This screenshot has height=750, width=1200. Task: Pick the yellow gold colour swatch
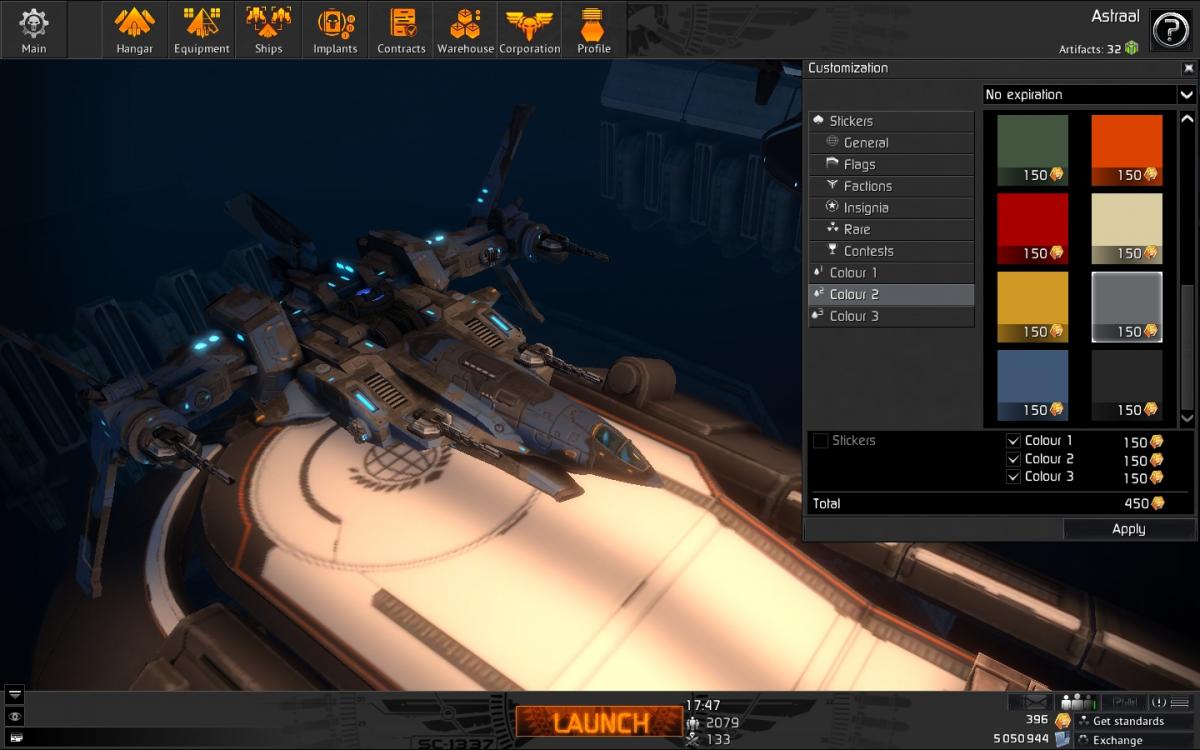pos(1032,307)
